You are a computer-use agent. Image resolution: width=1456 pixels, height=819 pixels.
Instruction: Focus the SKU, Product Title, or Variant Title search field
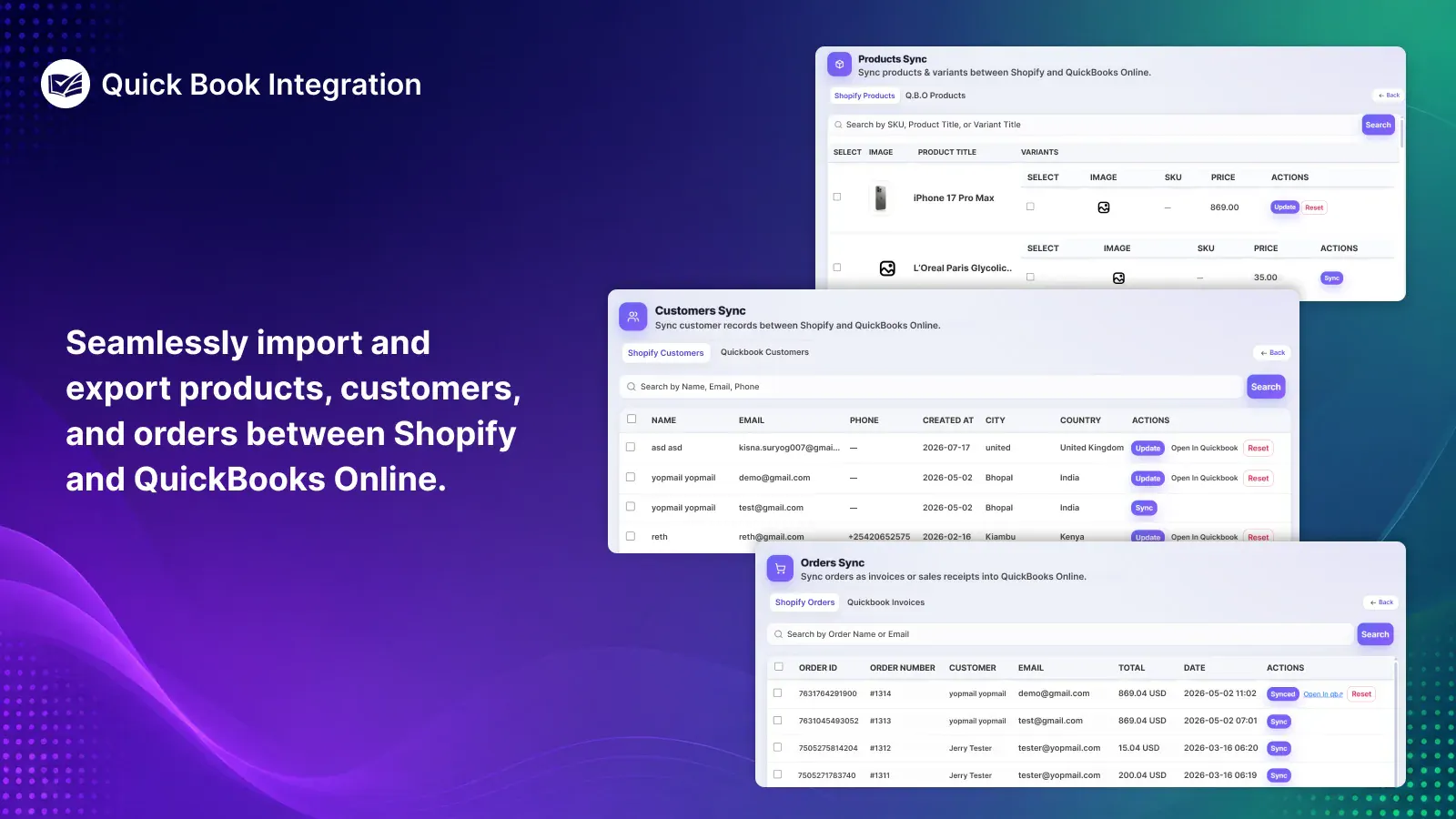pyautogui.click(x=1093, y=125)
